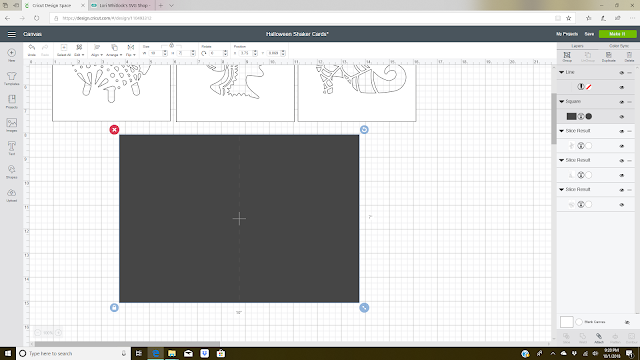Click the resize handle on selected square

(x=364, y=307)
